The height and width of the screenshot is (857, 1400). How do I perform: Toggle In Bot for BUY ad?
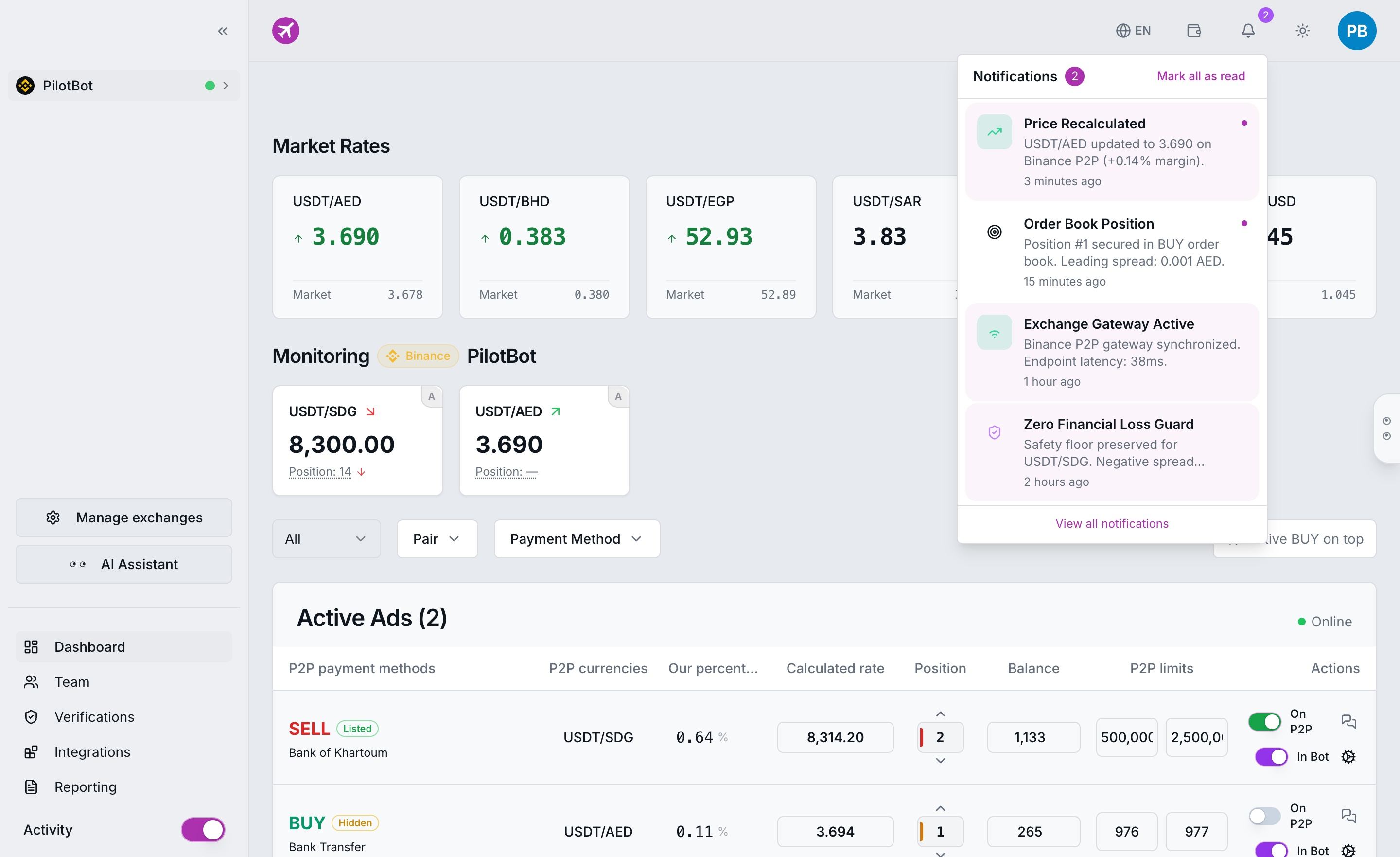click(x=1271, y=850)
